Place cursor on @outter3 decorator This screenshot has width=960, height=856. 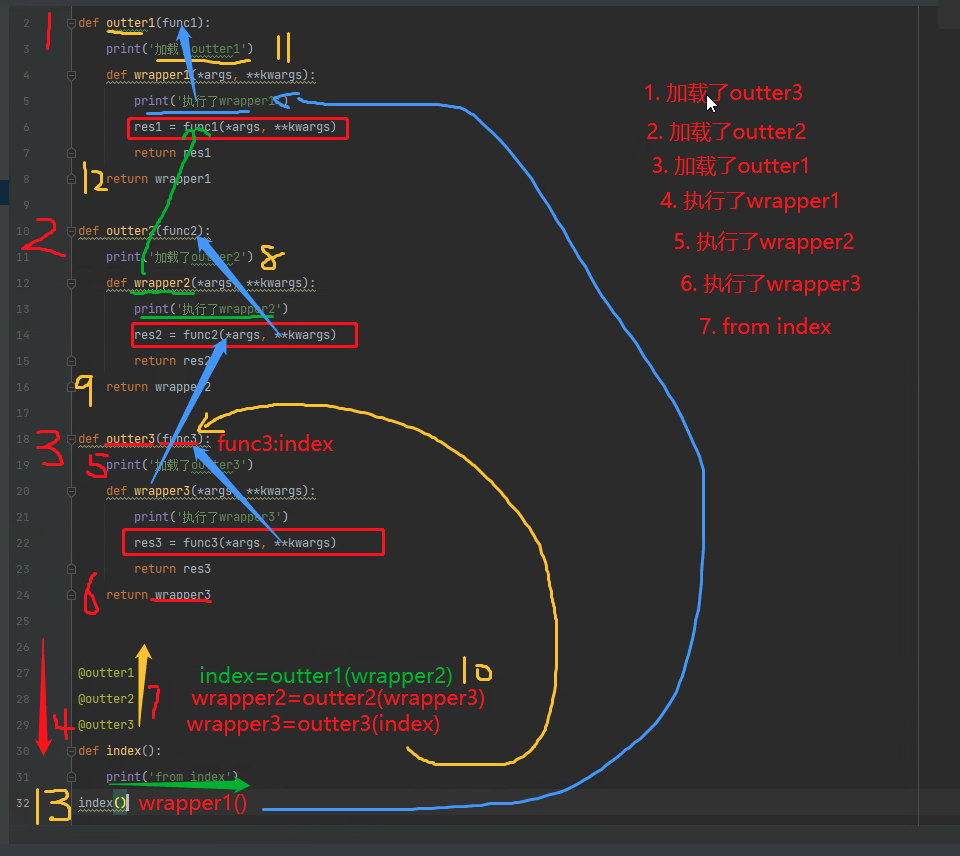click(106, 724)
